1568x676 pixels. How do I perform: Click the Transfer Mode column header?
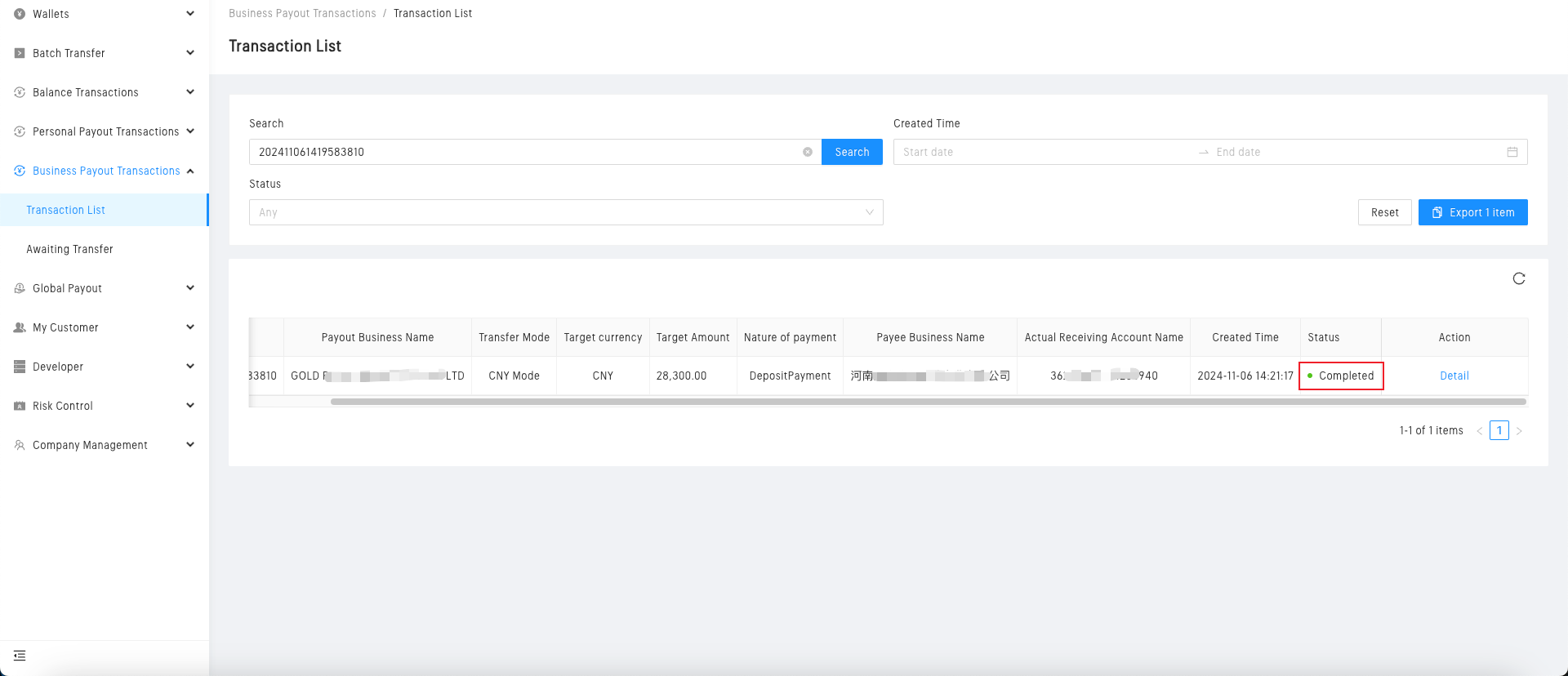tap(514, 337)
